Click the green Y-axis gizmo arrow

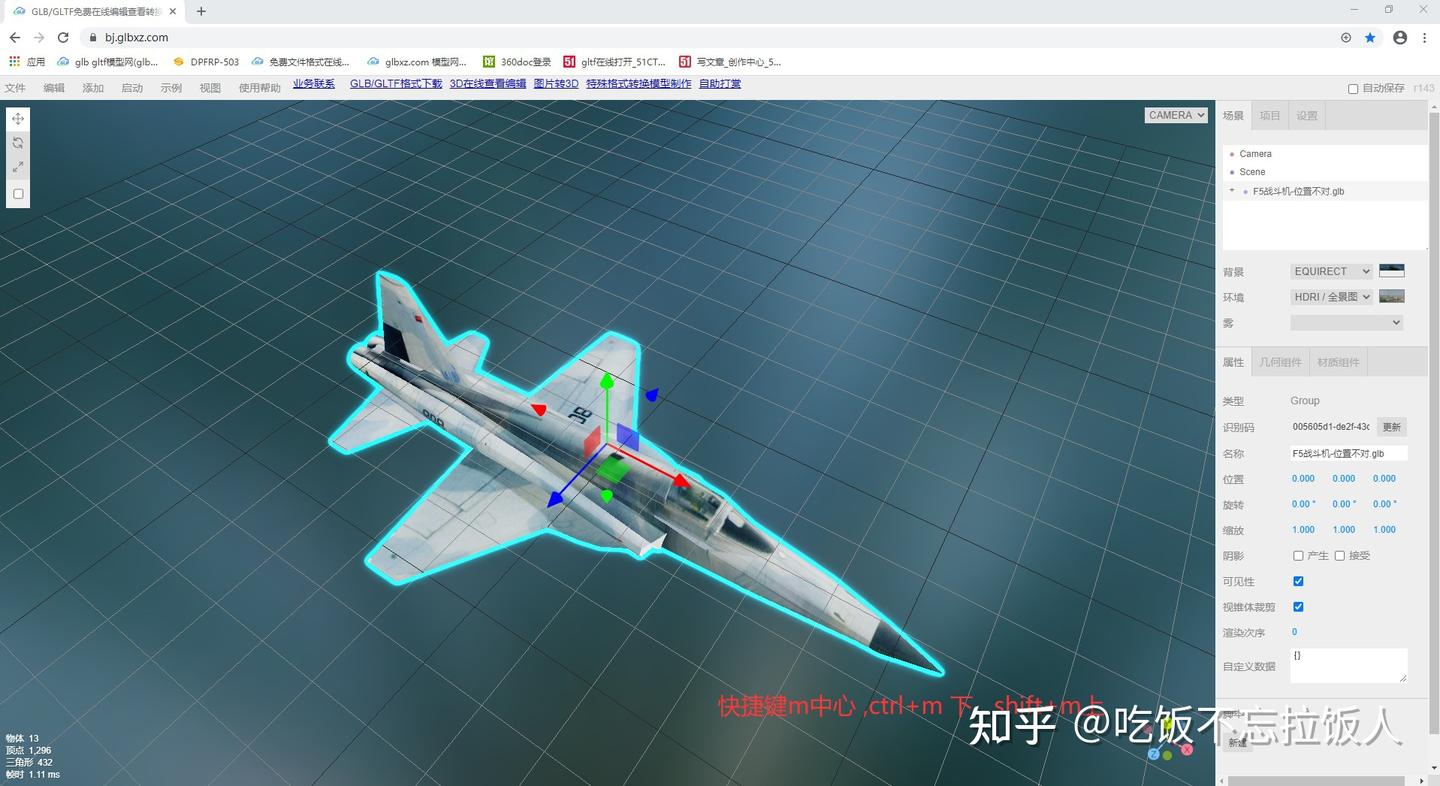(606, 382)
